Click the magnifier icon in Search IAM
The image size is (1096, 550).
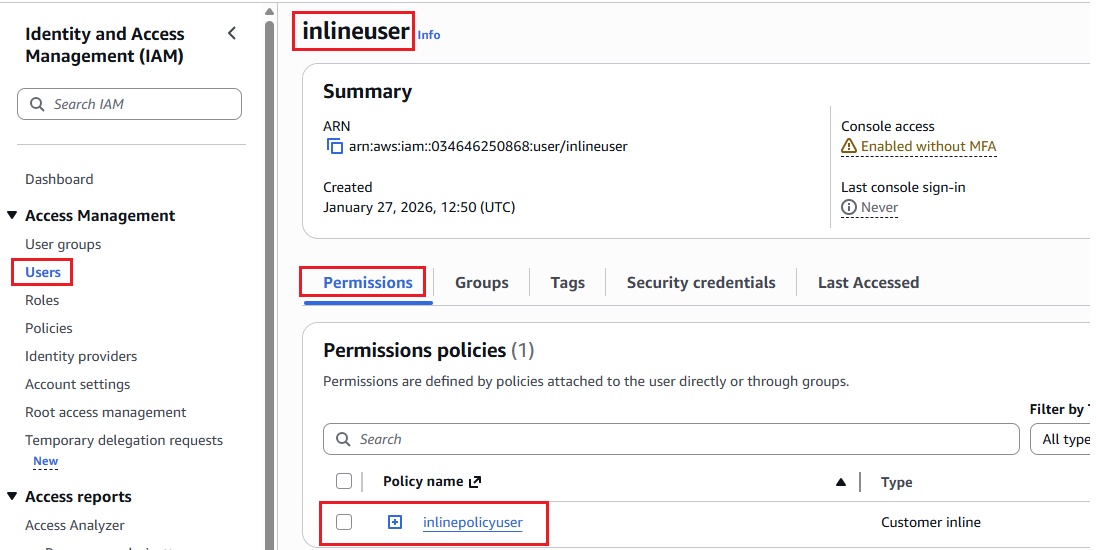point(38,104)
